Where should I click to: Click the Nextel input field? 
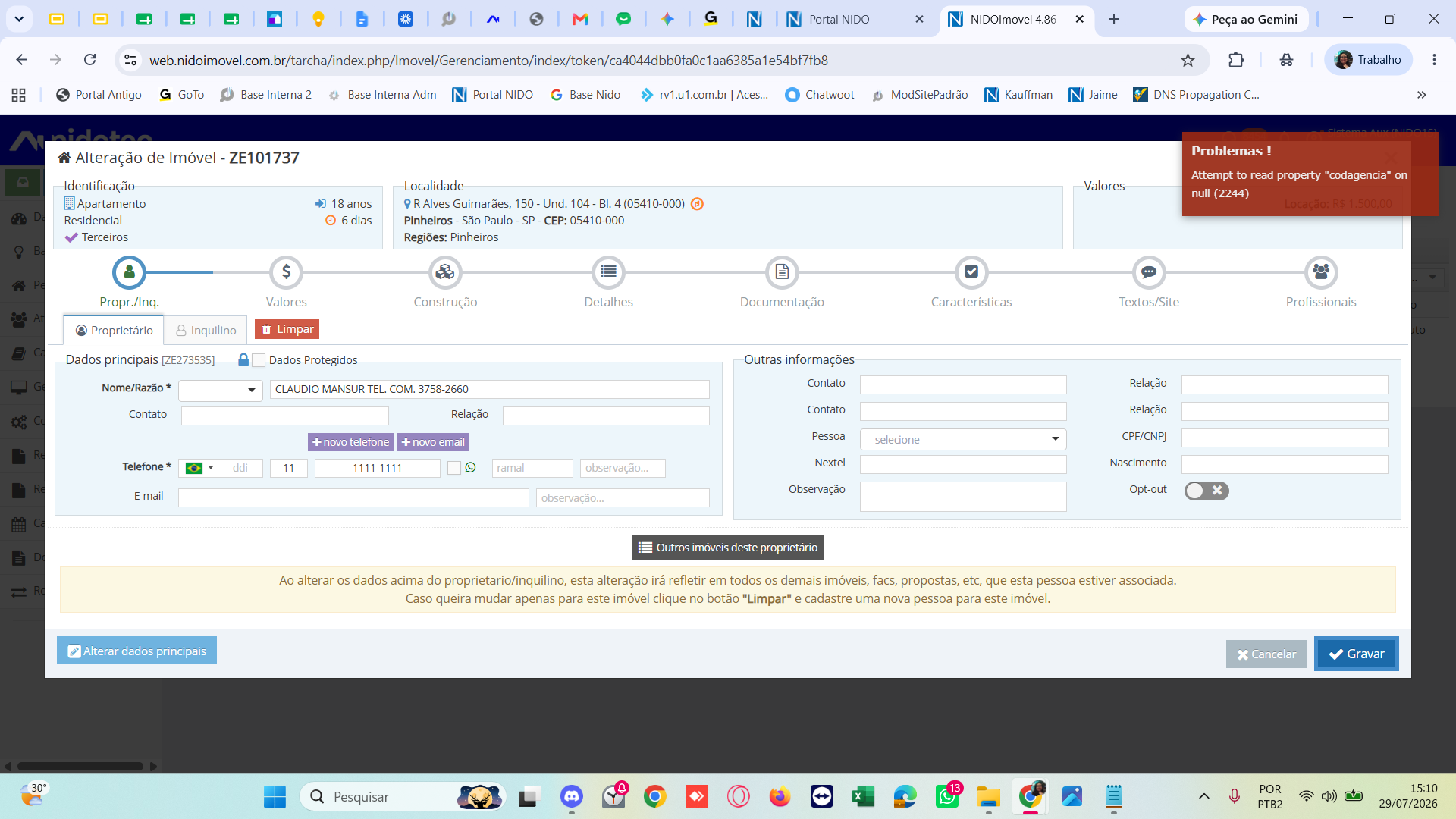(x=963, y=464)
